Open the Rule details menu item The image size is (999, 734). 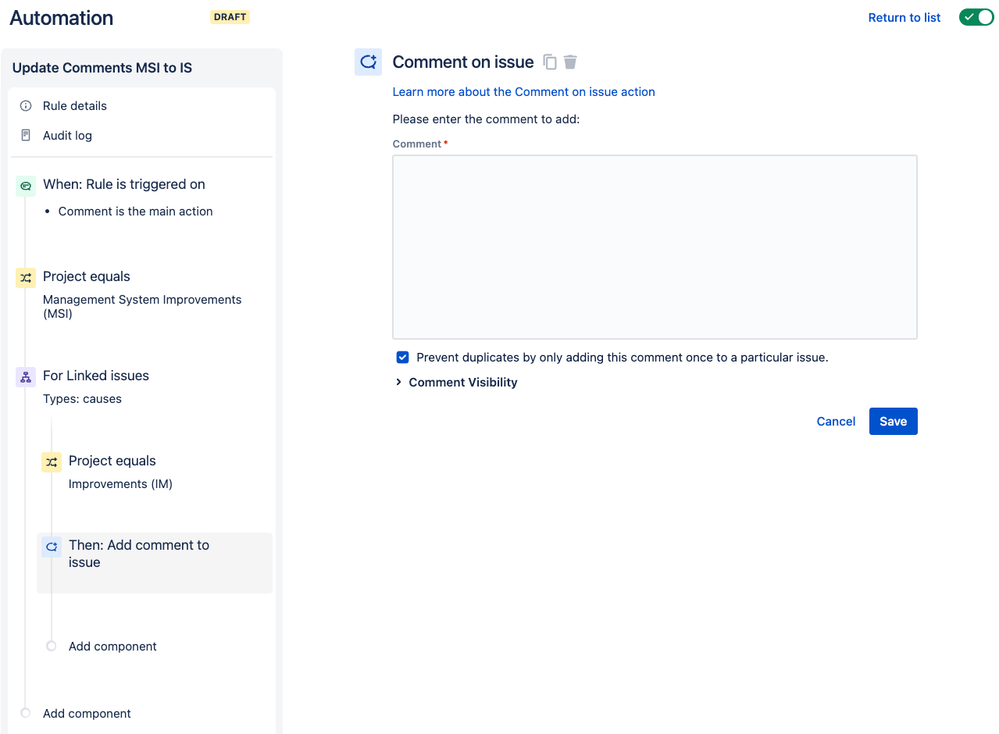click(75, 106)
